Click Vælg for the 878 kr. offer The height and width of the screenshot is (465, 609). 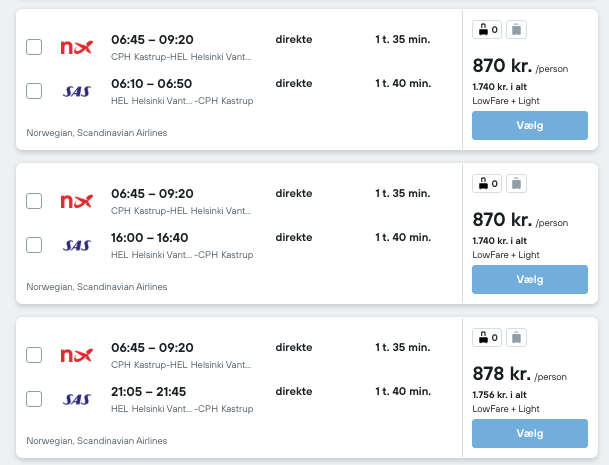coord(530,433)
